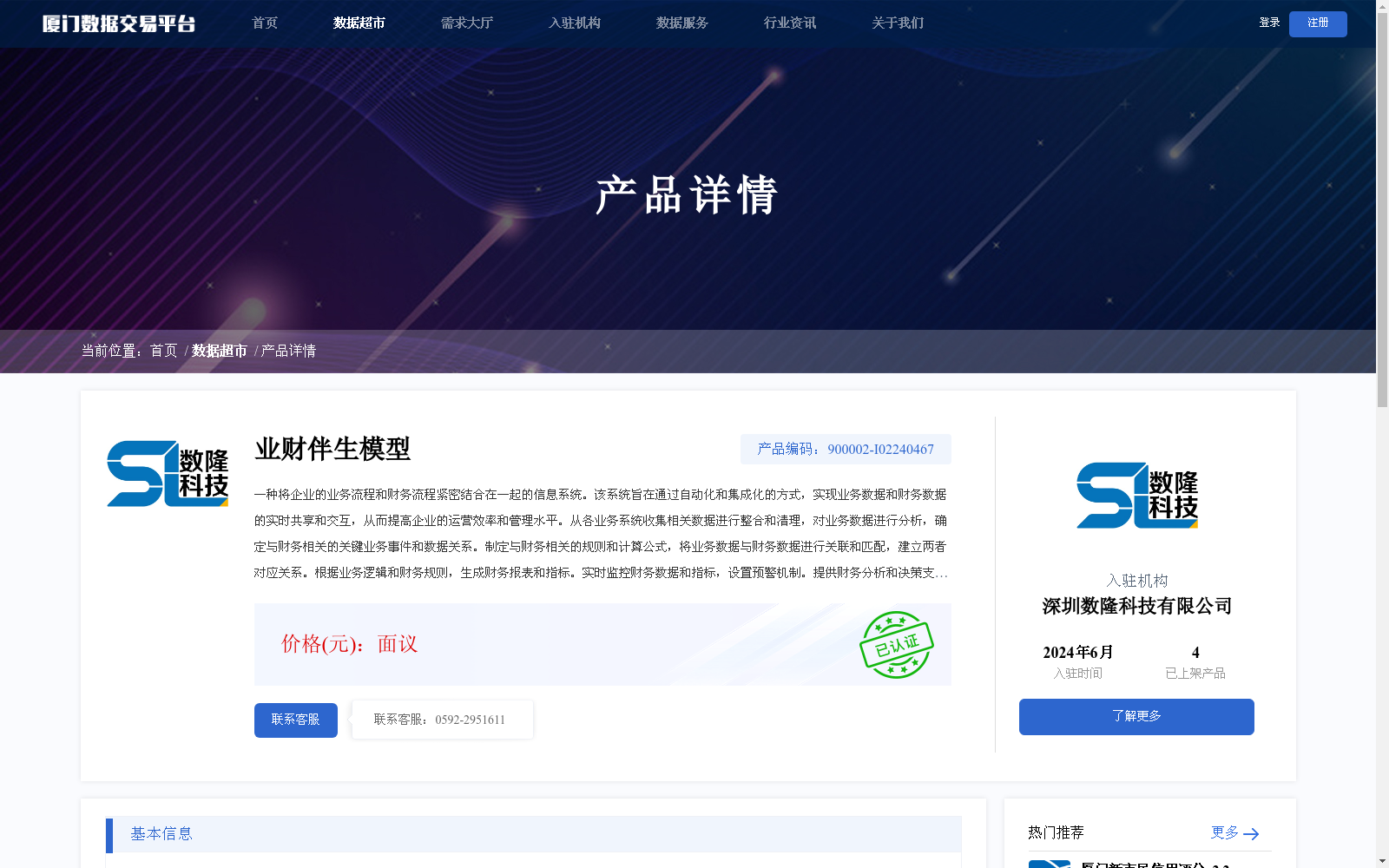Click the 注册 register button
The image size is (1389, 868).
[x=1318, y=23]
